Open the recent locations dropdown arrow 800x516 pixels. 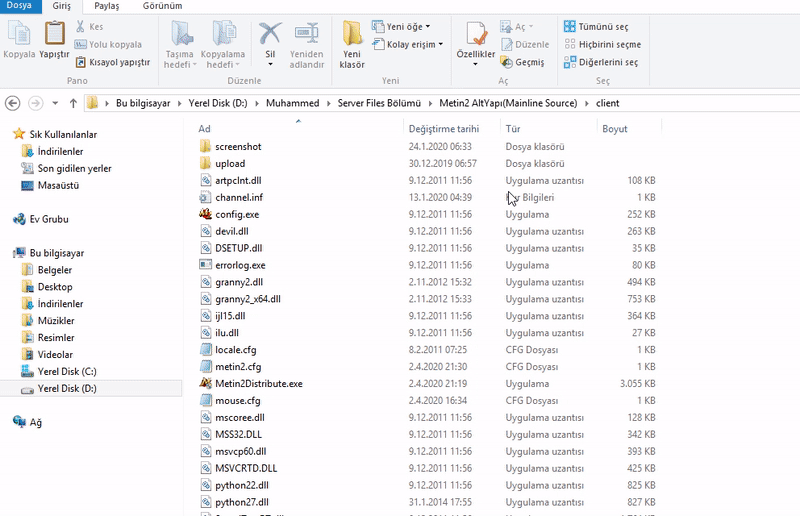coord(55,103)
